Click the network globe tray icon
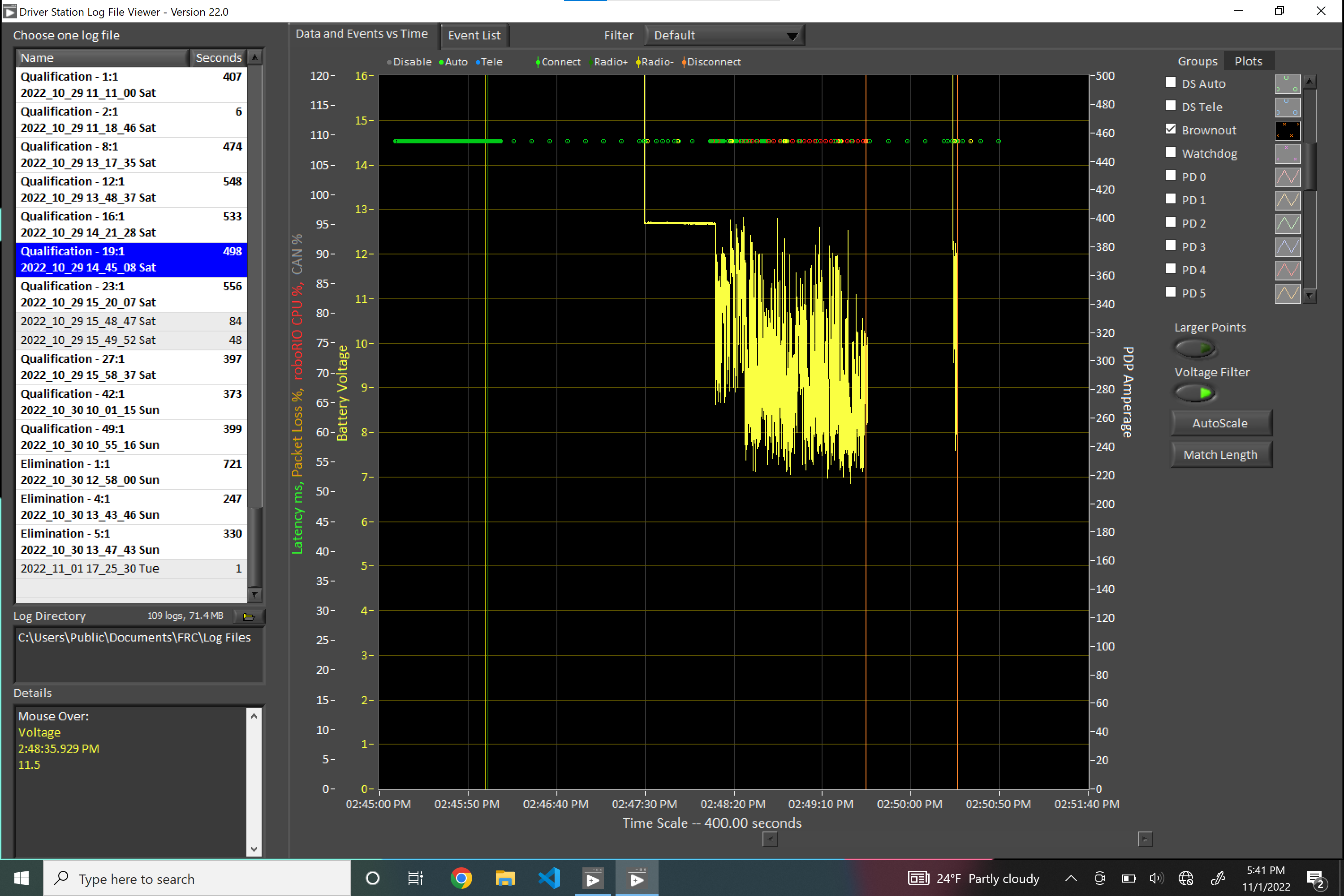 point(1186,879)
